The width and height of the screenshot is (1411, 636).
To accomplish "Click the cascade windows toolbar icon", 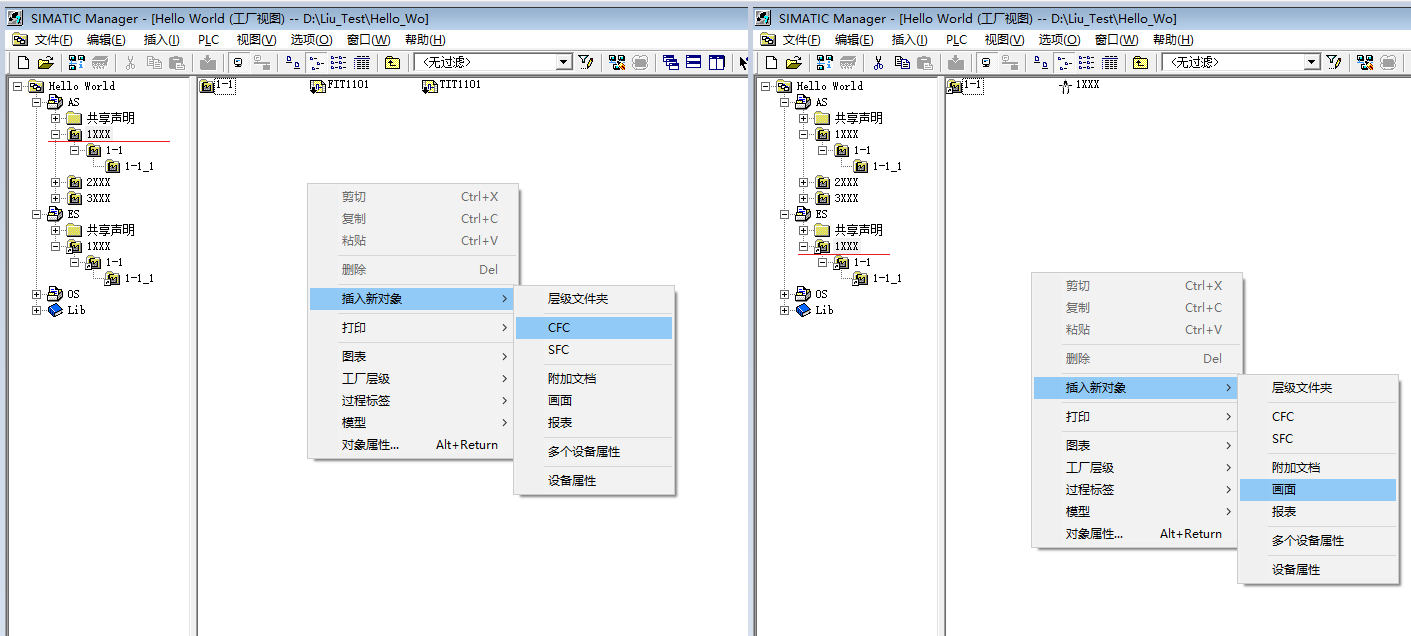I will coord(670,62).
